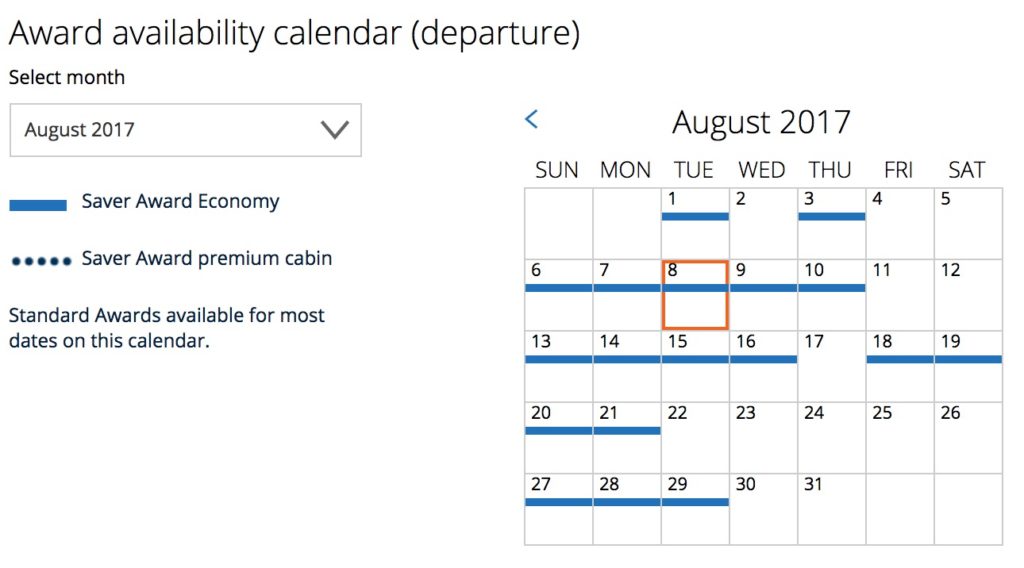Click the dotted Saver Award premium cabin legend

(40, 261)
